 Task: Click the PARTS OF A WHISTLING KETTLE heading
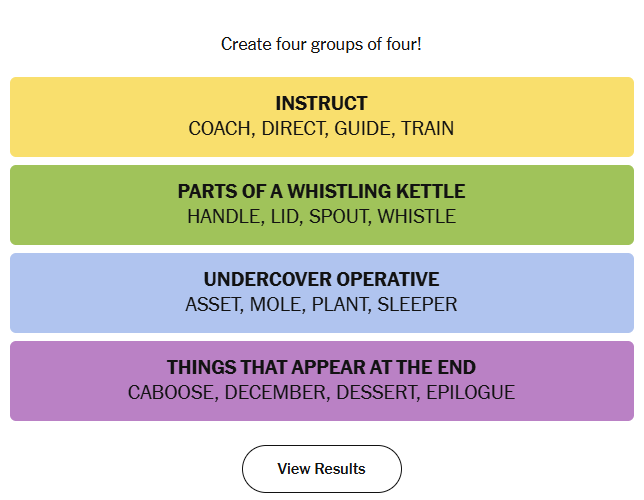[321, 191]
